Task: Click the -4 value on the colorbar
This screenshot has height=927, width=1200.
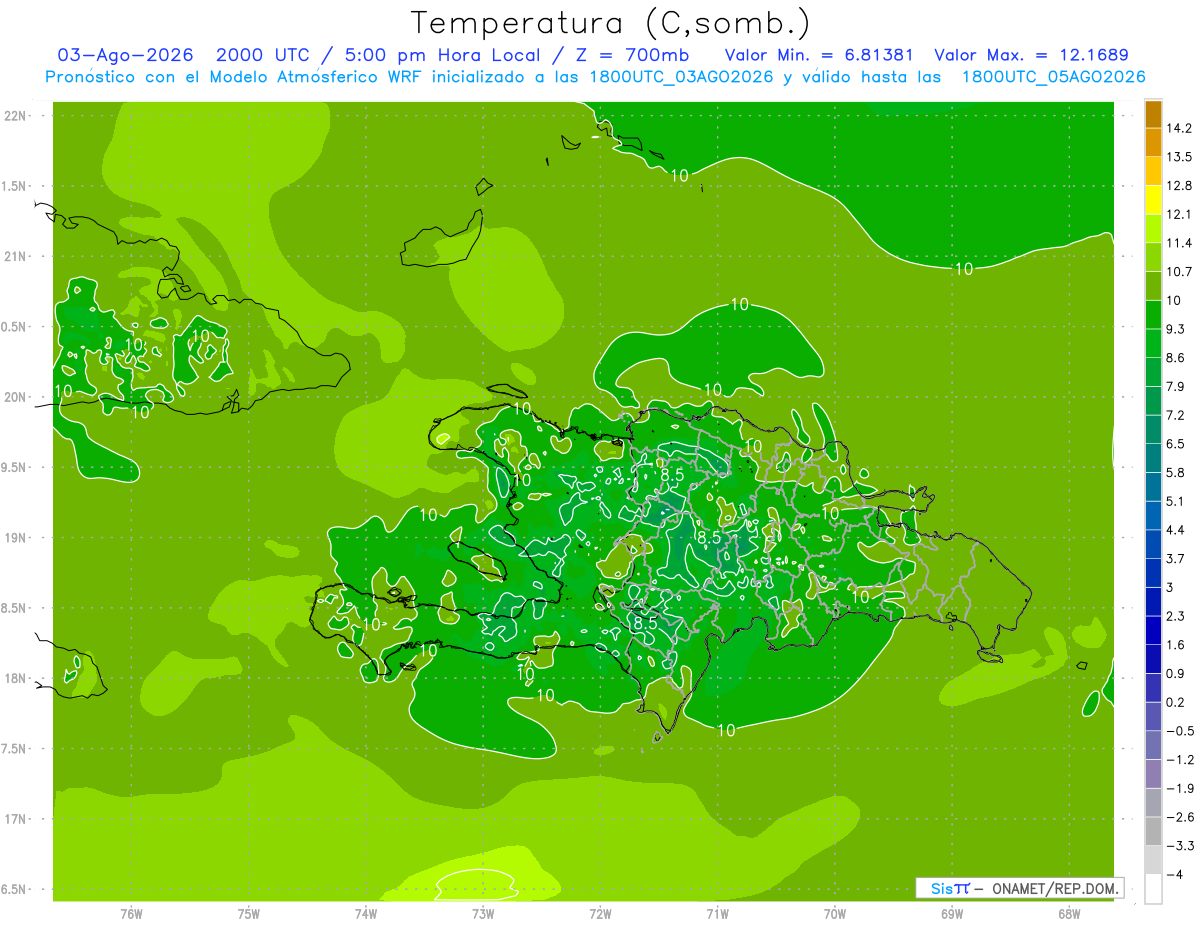Action: coord(1174,874)
